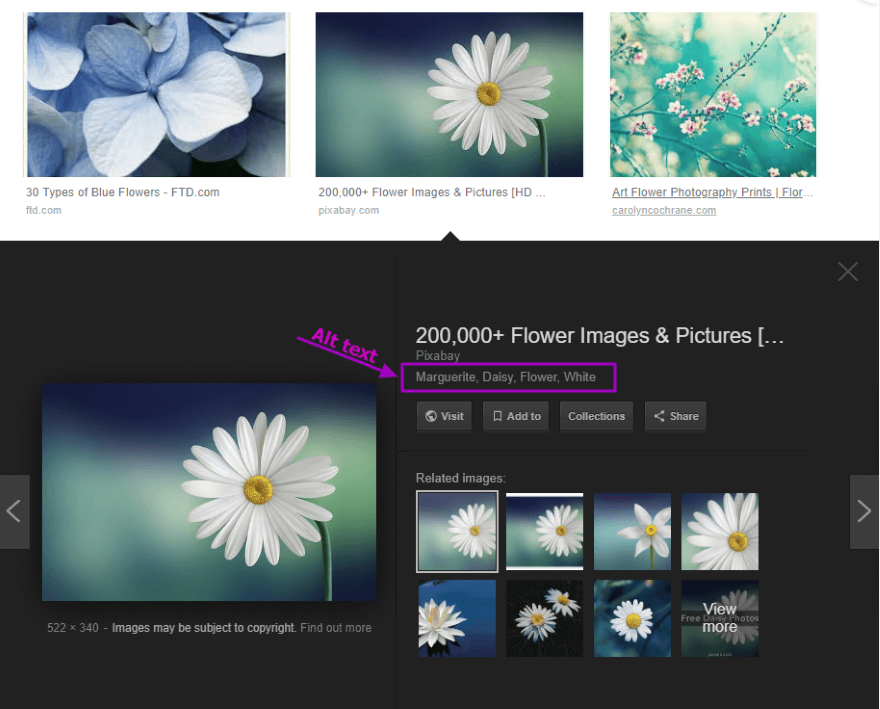The height and width of the screenshot is (709, 880).
Task: Click the globe Visit button
Action: click(x=444, y=416)
